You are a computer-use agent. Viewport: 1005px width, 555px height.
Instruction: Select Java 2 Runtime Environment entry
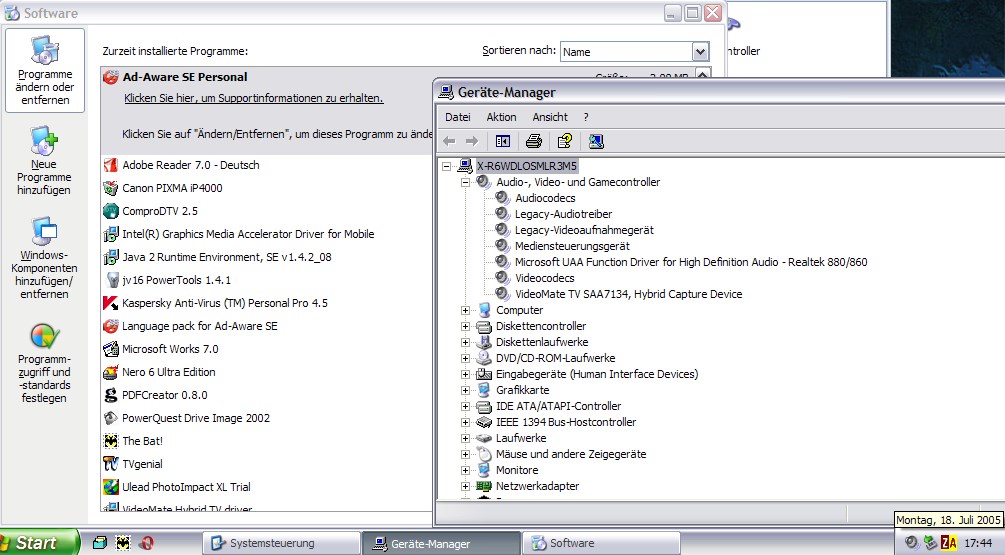pos(227,257)
